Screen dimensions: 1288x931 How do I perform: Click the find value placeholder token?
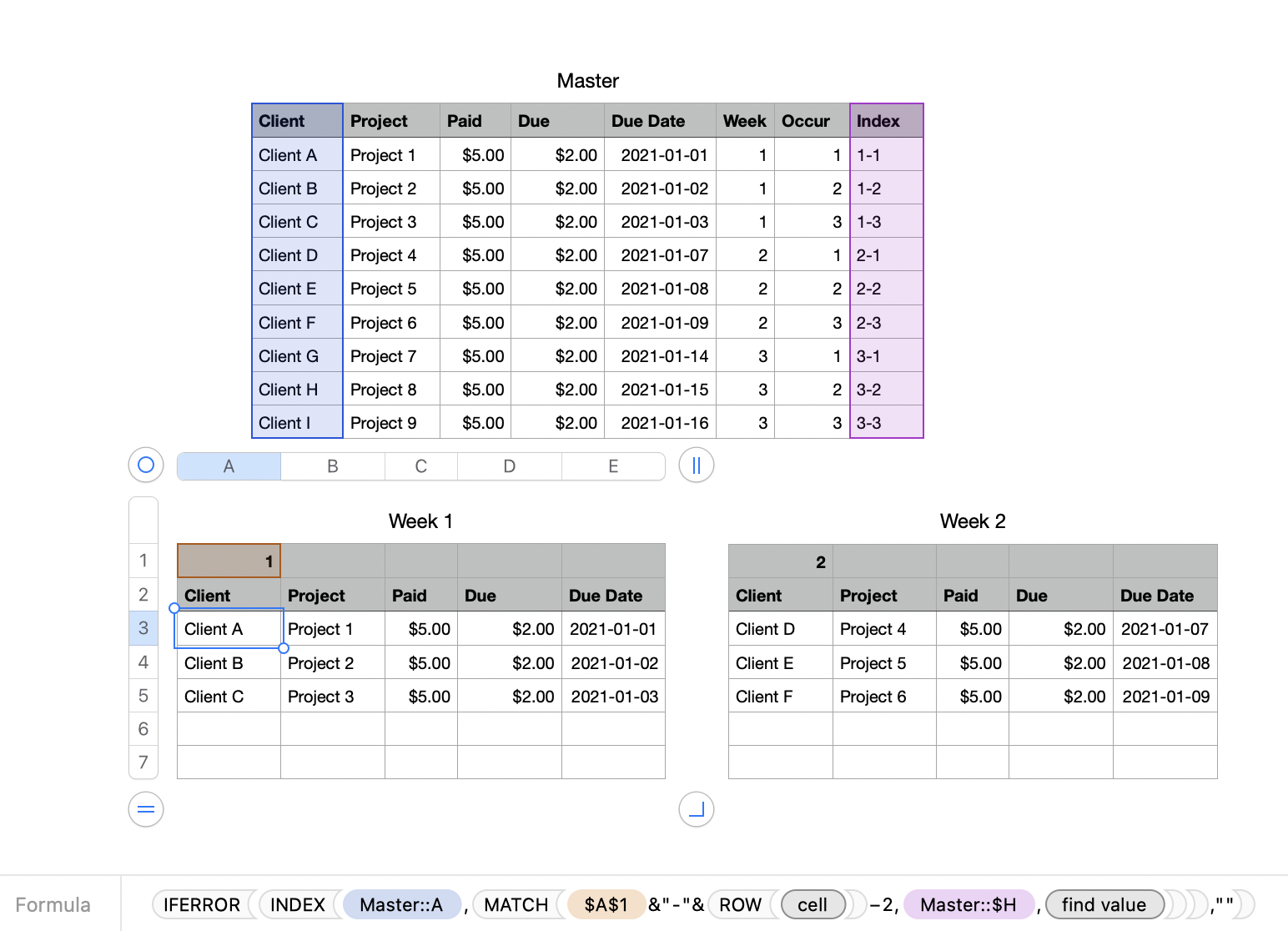click(x=1104, y=904)
